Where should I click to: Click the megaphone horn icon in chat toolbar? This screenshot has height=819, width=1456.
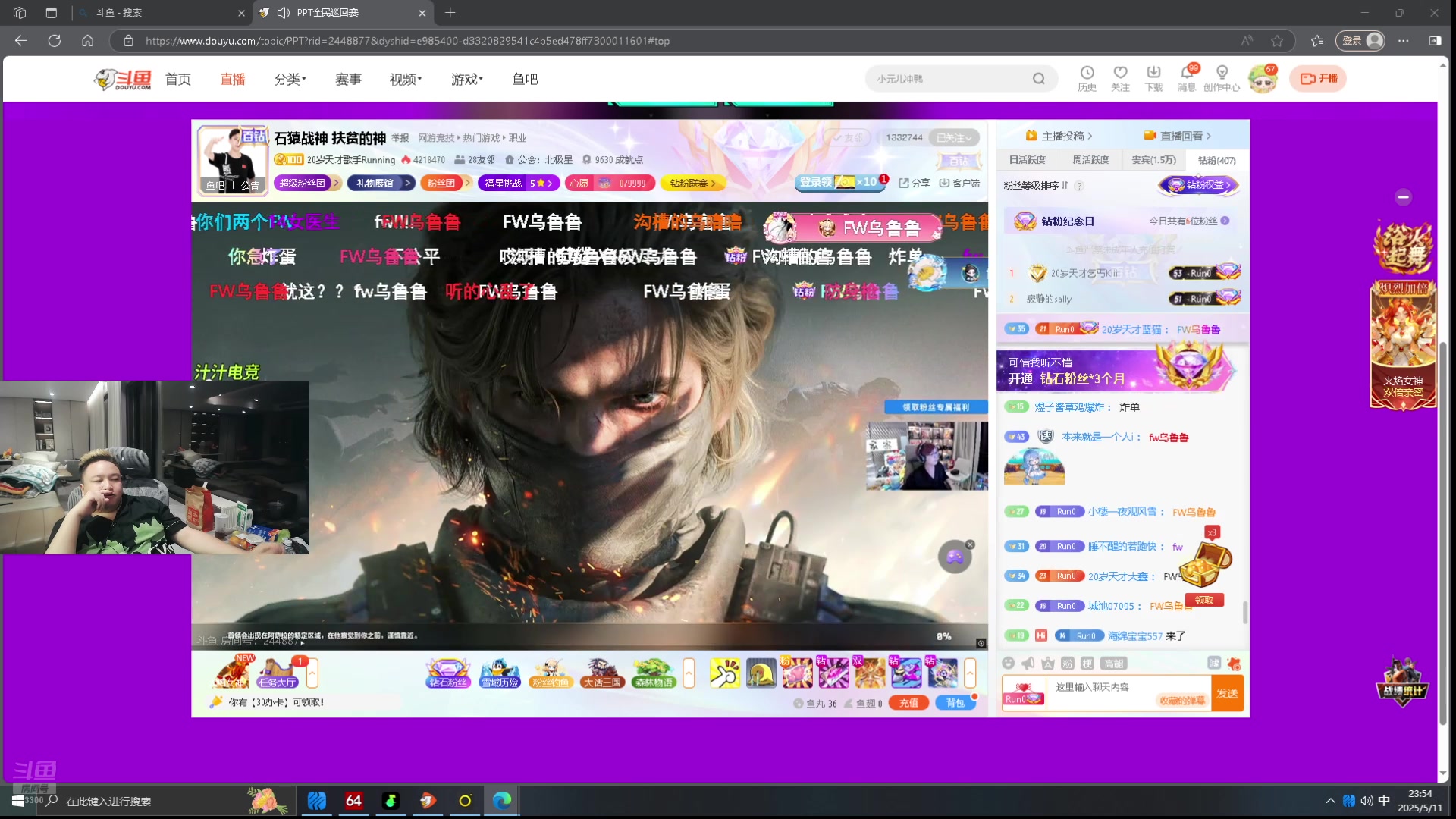click(x=1028, y=664)
